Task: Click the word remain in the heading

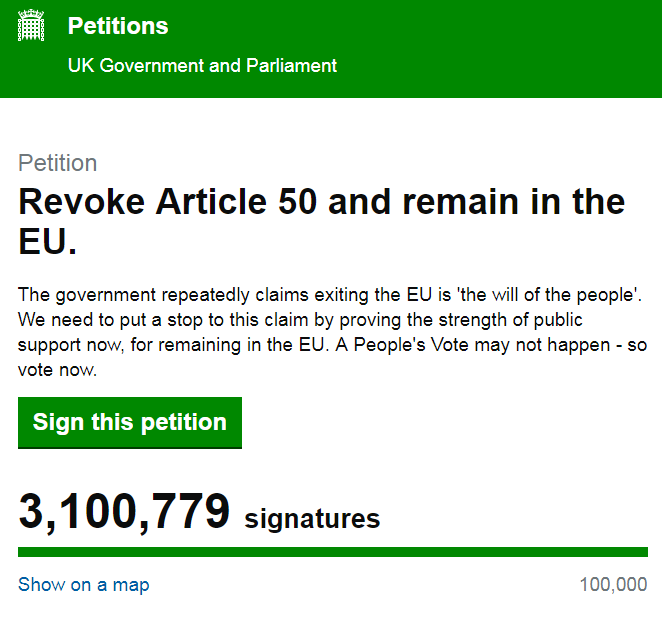Action: pyautogui.click(x=461, y=201)
